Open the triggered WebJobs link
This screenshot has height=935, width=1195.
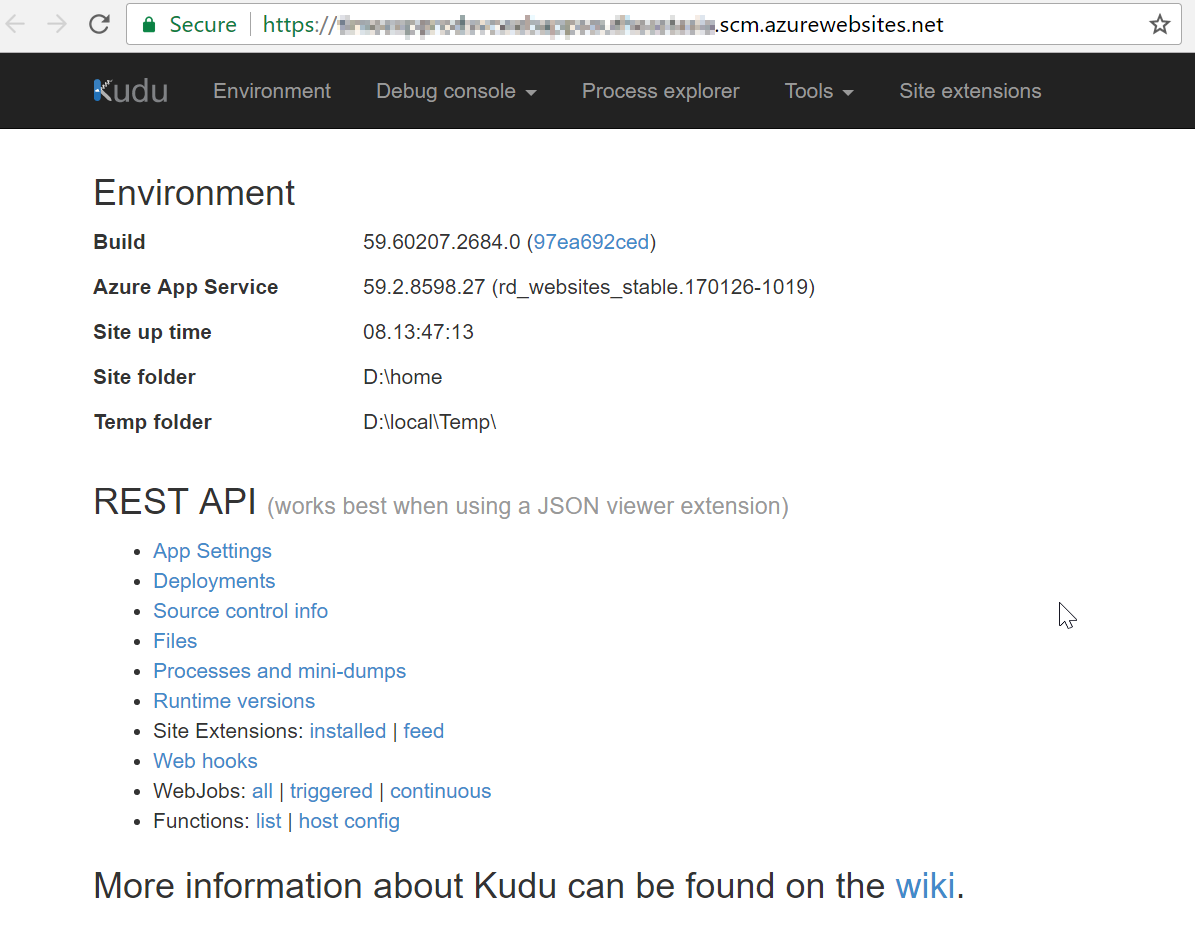332,791
